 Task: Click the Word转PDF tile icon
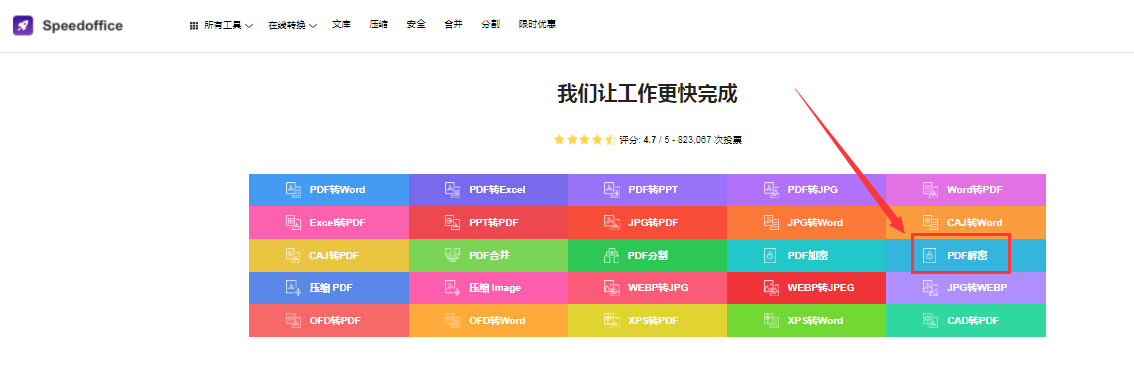pyautogui.click(x=930, y=190)
